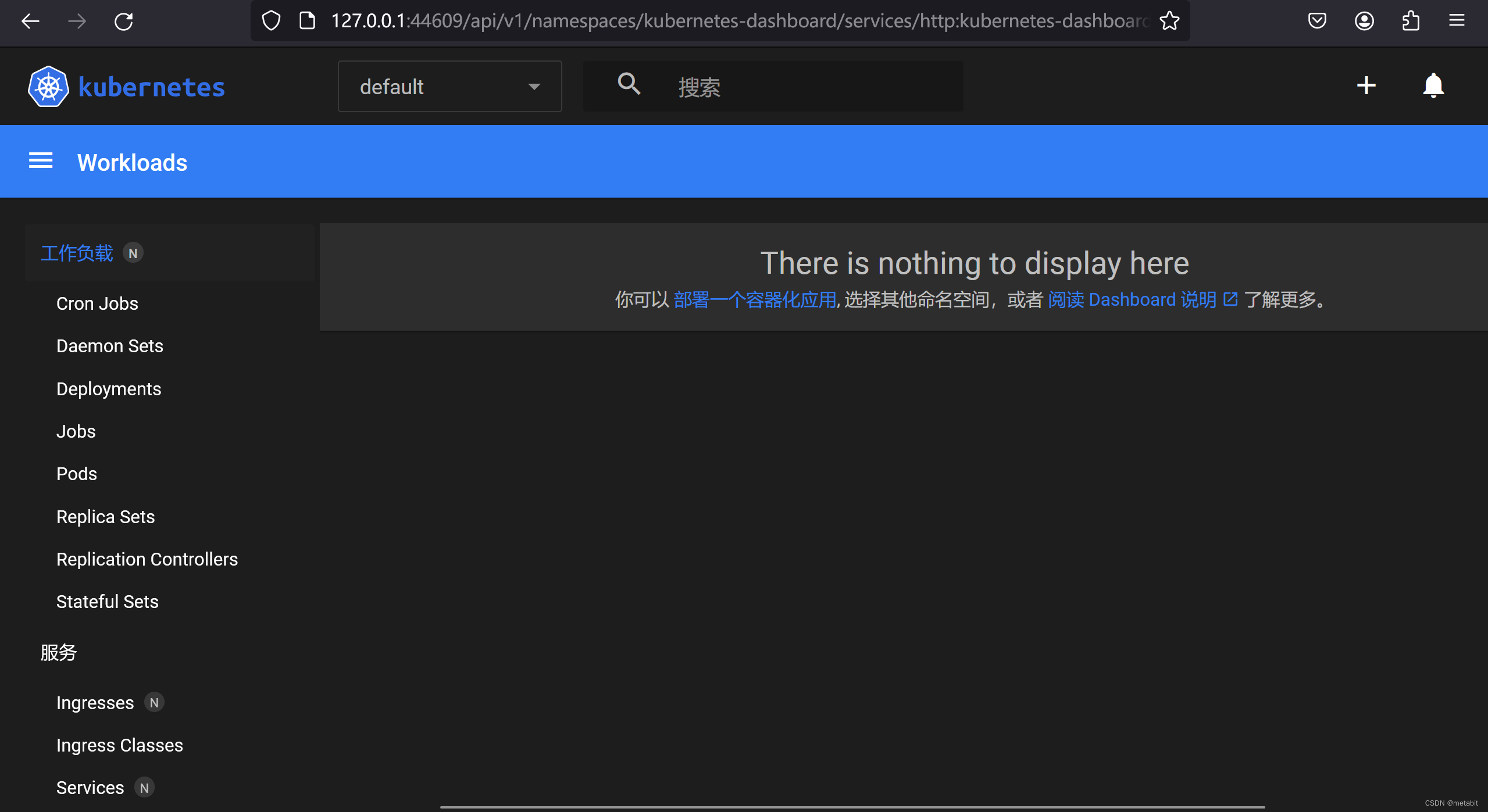Click the browser back arrow
Viewport: 1488px width, 812px height.
click(x=30, y=22)
